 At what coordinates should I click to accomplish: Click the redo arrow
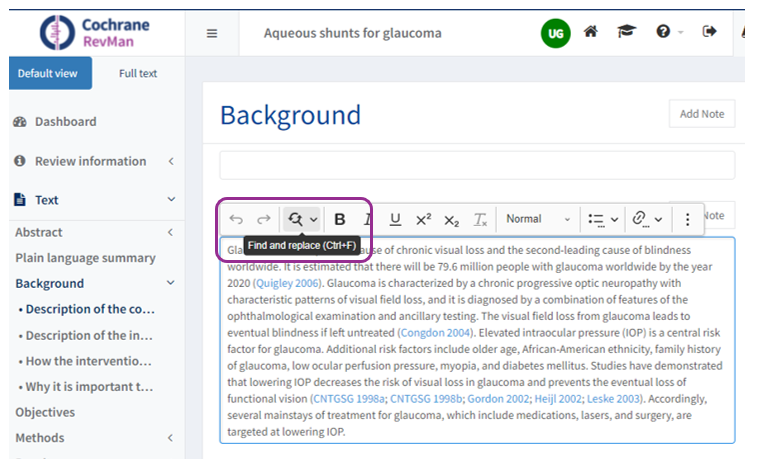[x=264, y=219]
